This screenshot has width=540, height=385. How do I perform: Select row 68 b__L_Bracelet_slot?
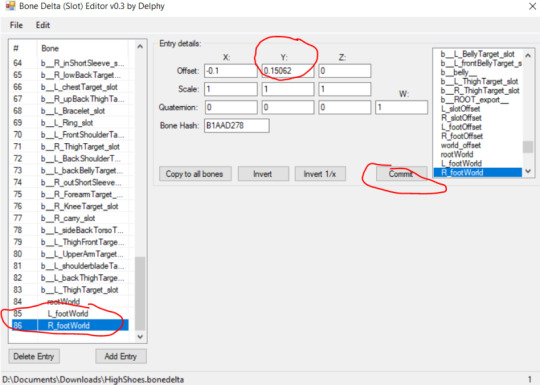click(x=70, y=111)
